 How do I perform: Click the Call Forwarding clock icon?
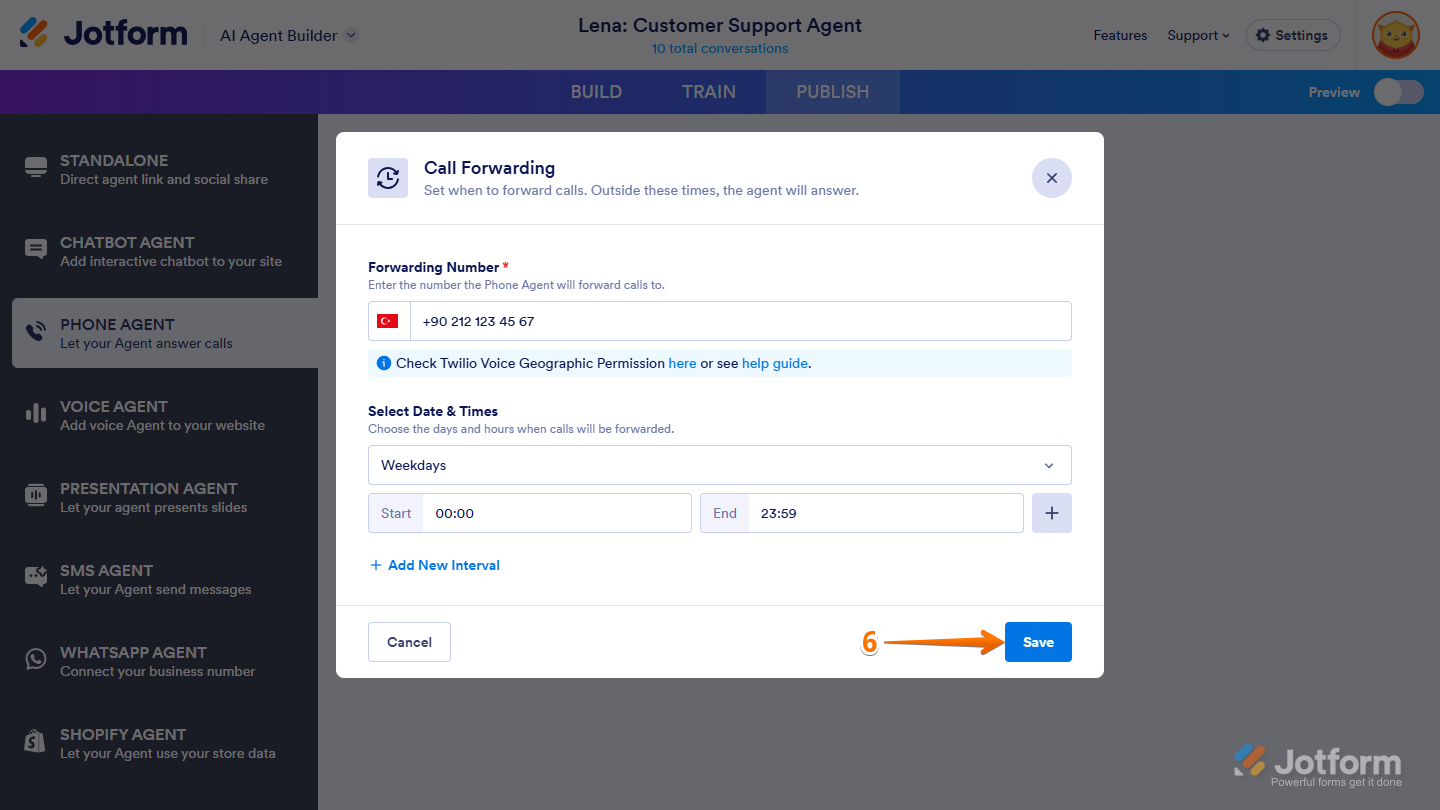coord(388,178)
